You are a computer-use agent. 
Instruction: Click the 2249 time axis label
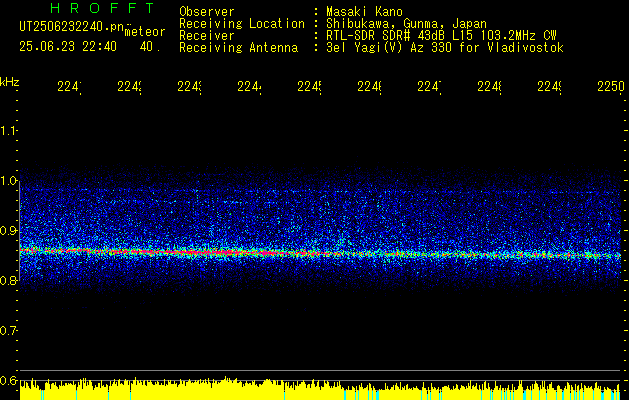click(550, 86)
